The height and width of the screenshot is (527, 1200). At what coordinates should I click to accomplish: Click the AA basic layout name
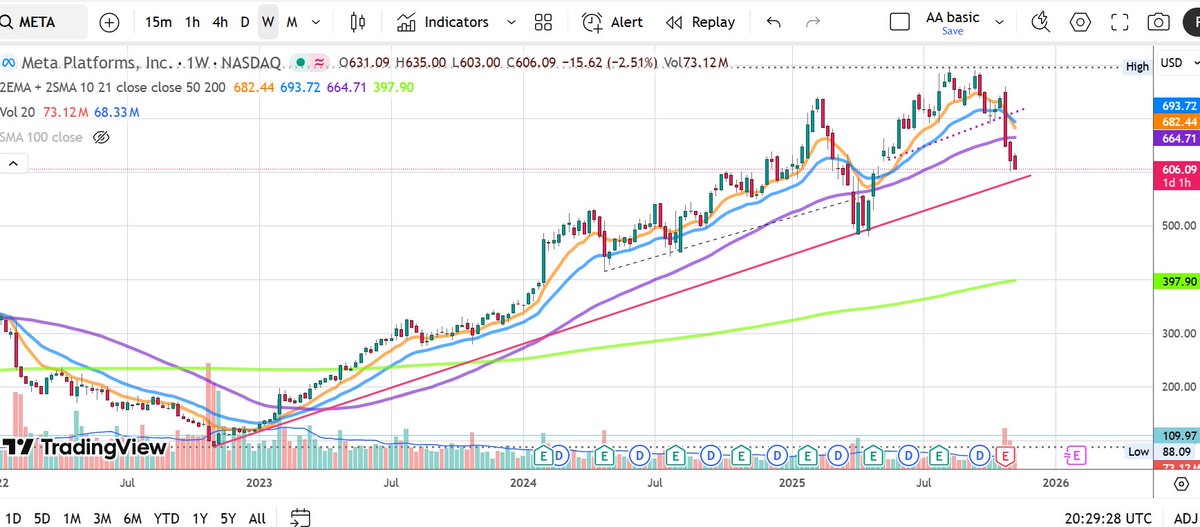pos(952,17)
